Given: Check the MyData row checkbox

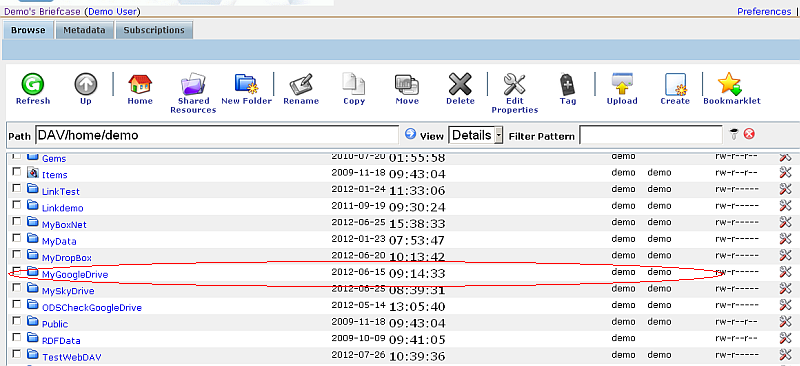Looking at the screenshot, I should tap(17, 238).
